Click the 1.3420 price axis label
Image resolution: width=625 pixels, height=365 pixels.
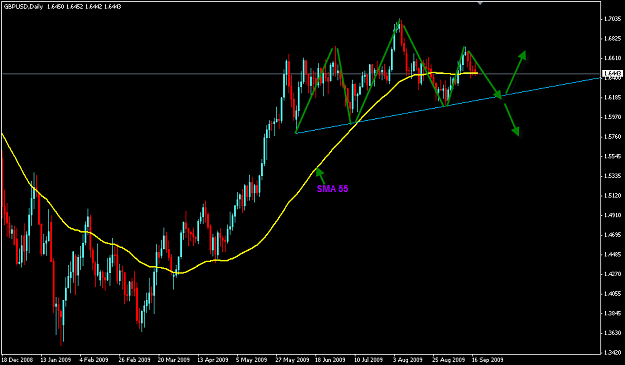click(613, 352)
